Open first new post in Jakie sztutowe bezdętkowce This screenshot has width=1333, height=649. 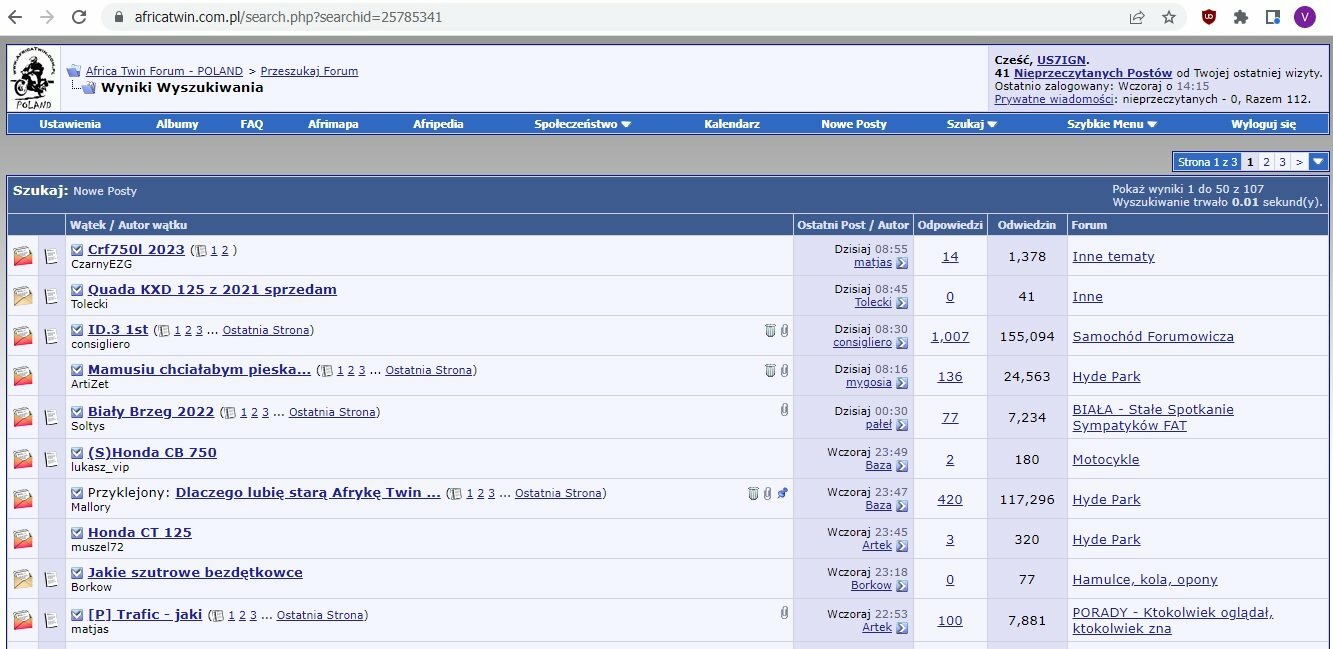tap(77, 572)
